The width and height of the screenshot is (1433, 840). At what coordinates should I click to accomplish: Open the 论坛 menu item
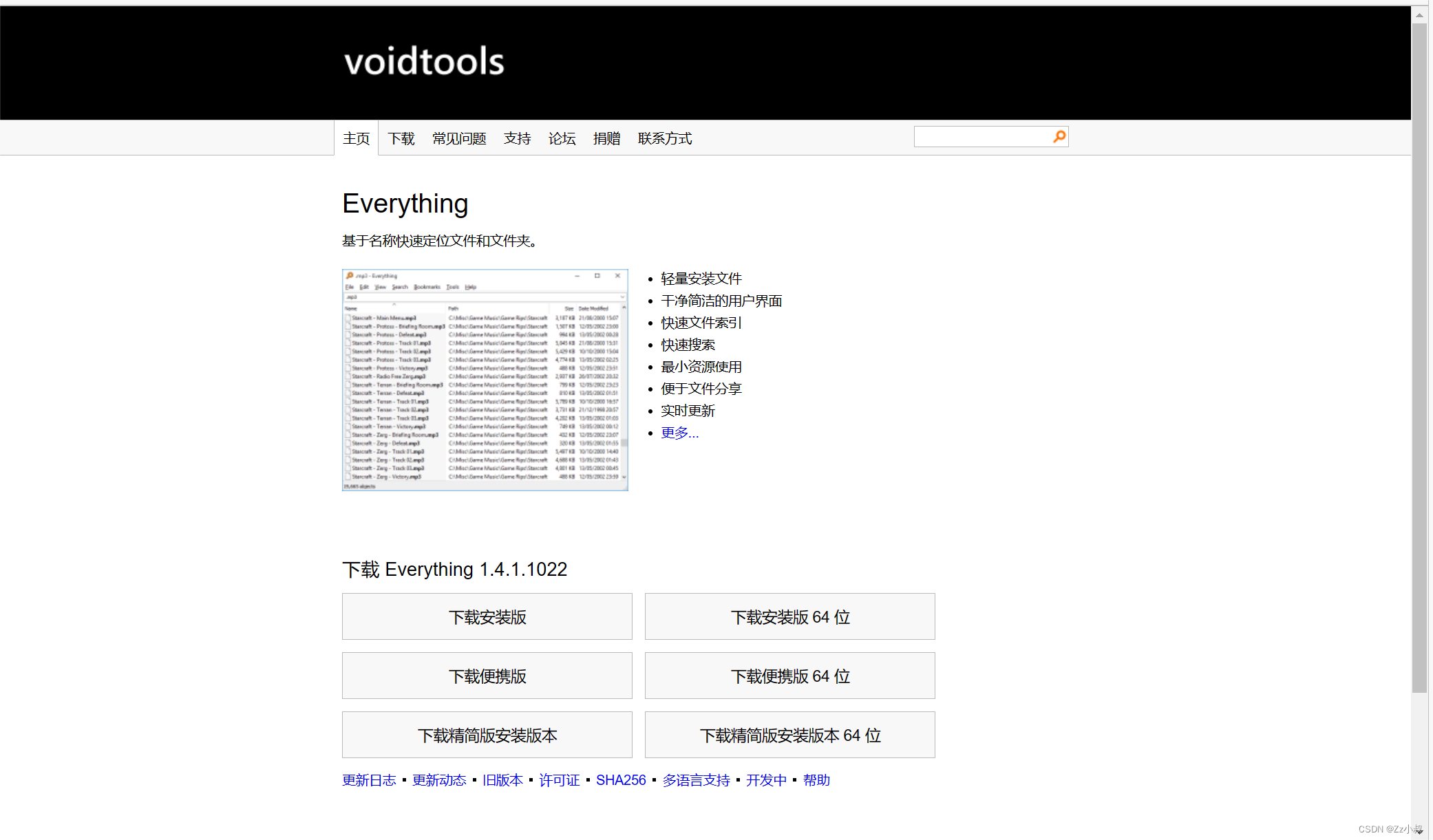pos(562,138)
